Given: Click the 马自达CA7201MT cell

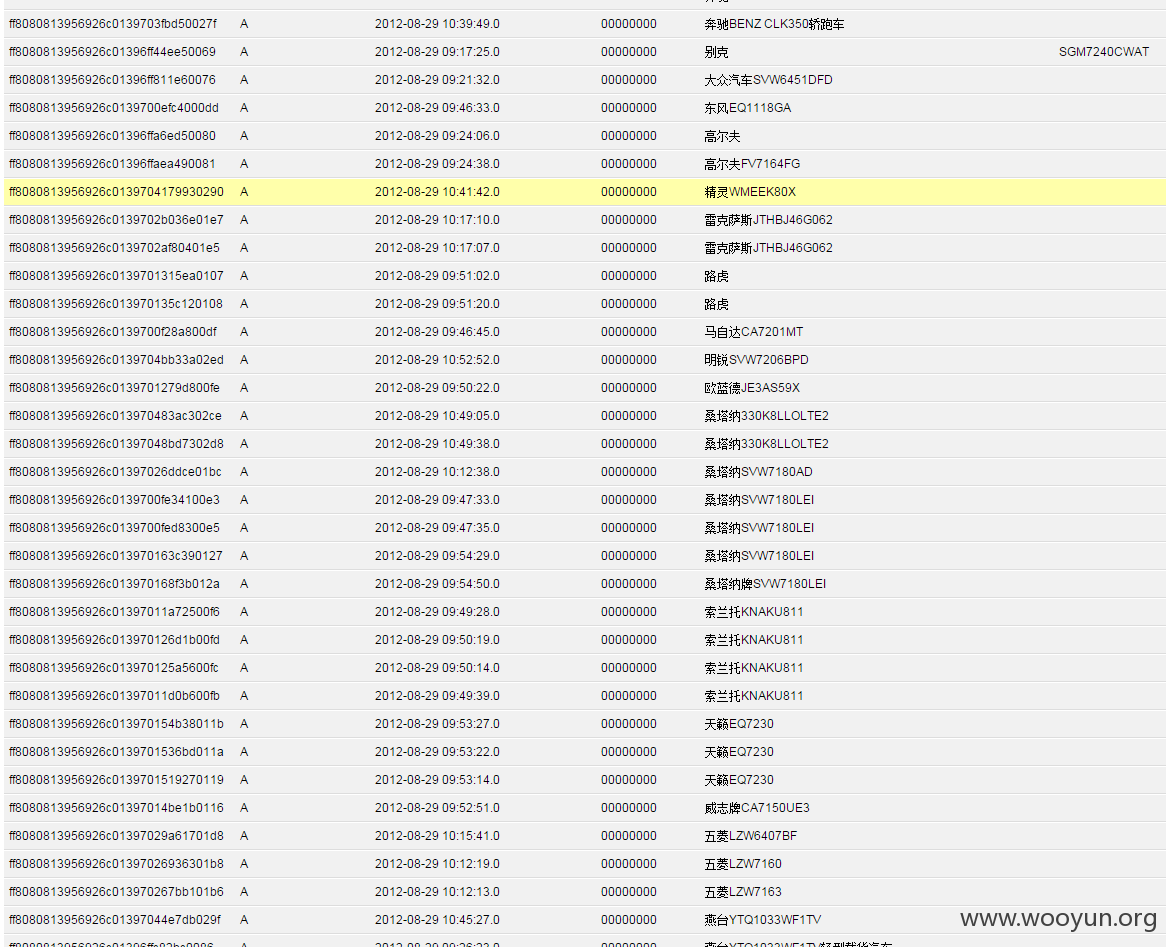Looking at the screenshot, I should pyautogui.click(x=753, y=332).
